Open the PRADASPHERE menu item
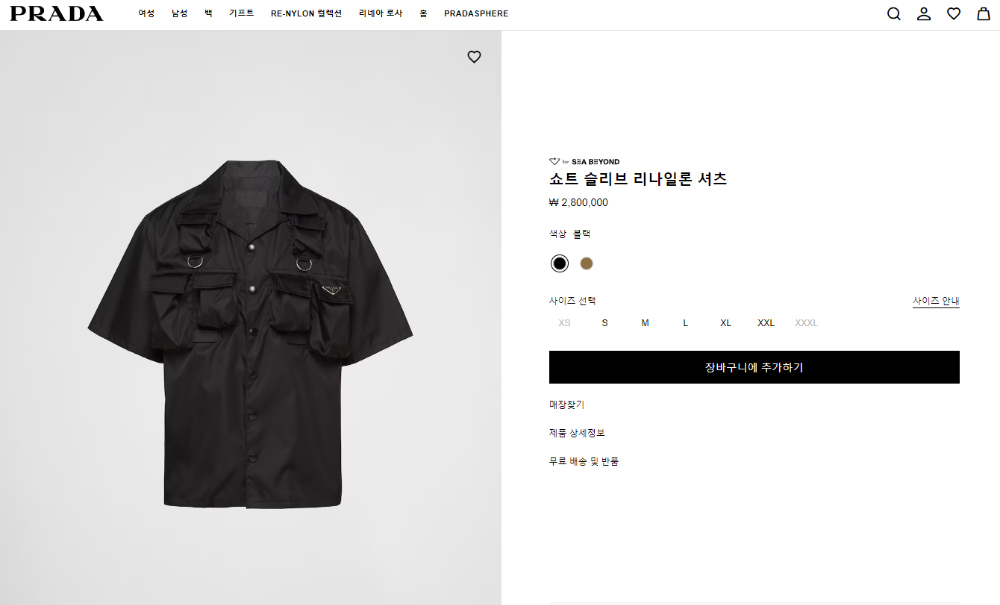Viewport: 1000px width, 605px height. tap(476, 14)
